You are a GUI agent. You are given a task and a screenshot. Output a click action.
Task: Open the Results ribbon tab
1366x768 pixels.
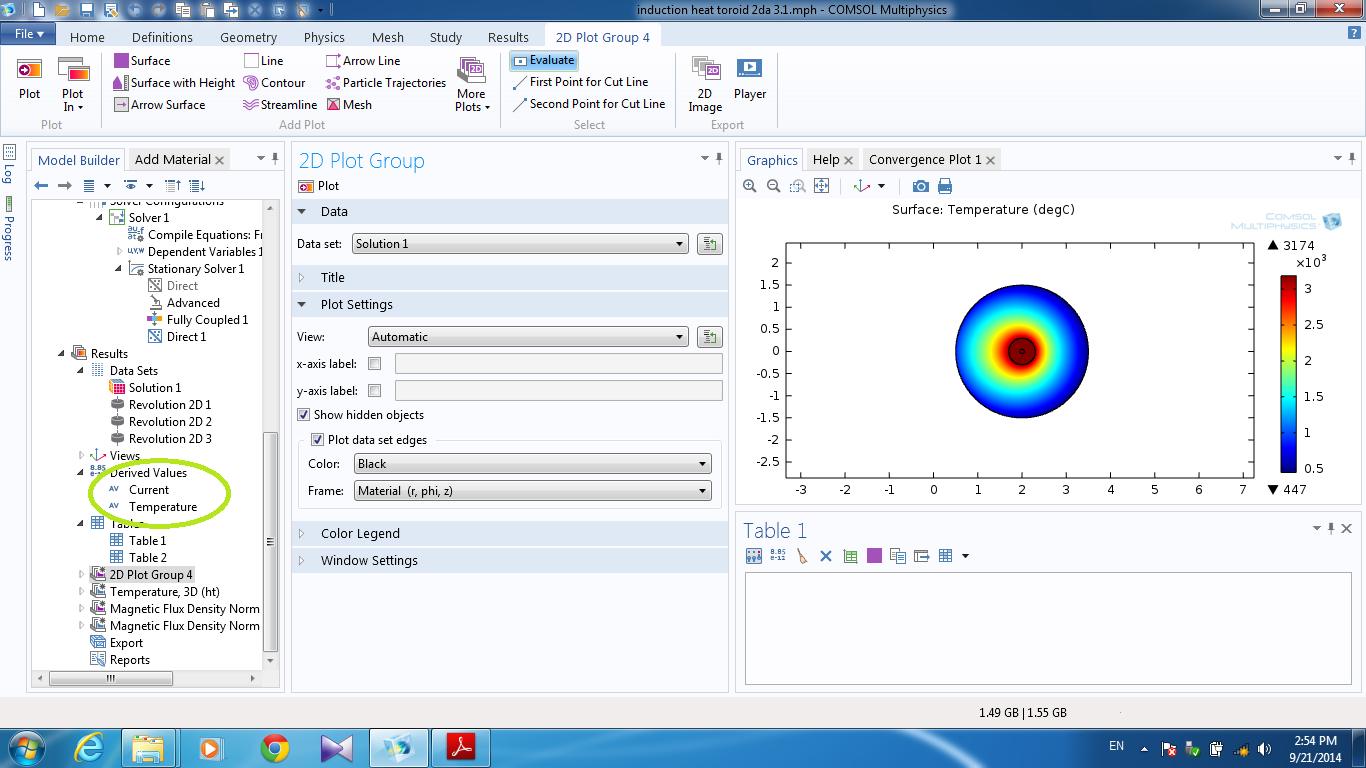click(x=508, y=38)
